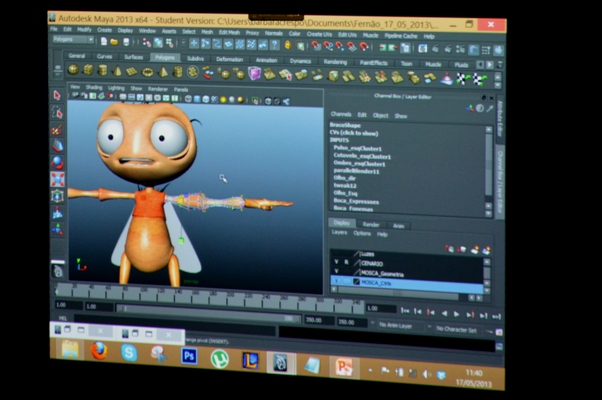Choose the Rotate tool in the toolbox
Viewport: 602px width, 400px height.
(57, 162)
